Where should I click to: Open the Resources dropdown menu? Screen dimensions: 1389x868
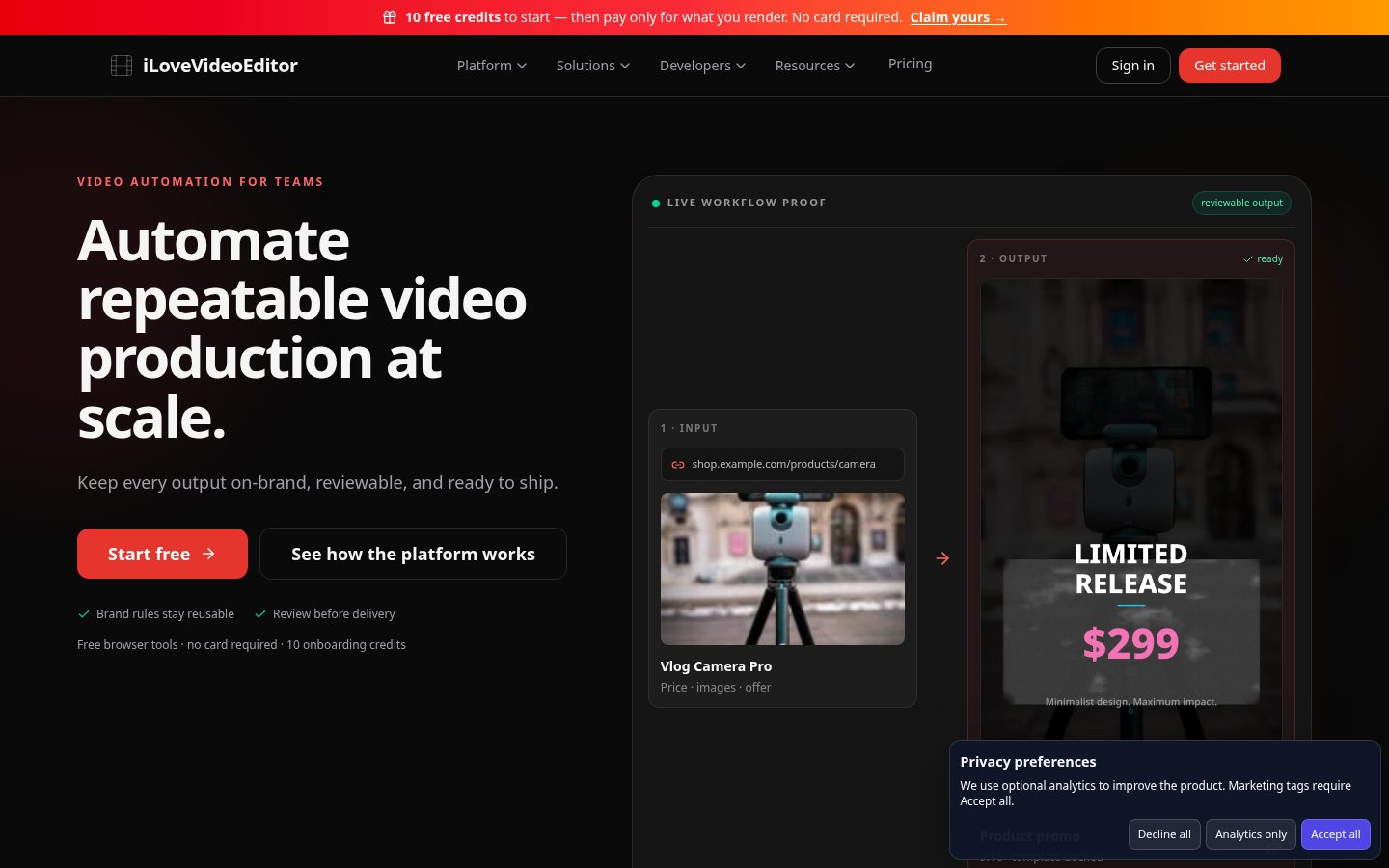(815, 66)
